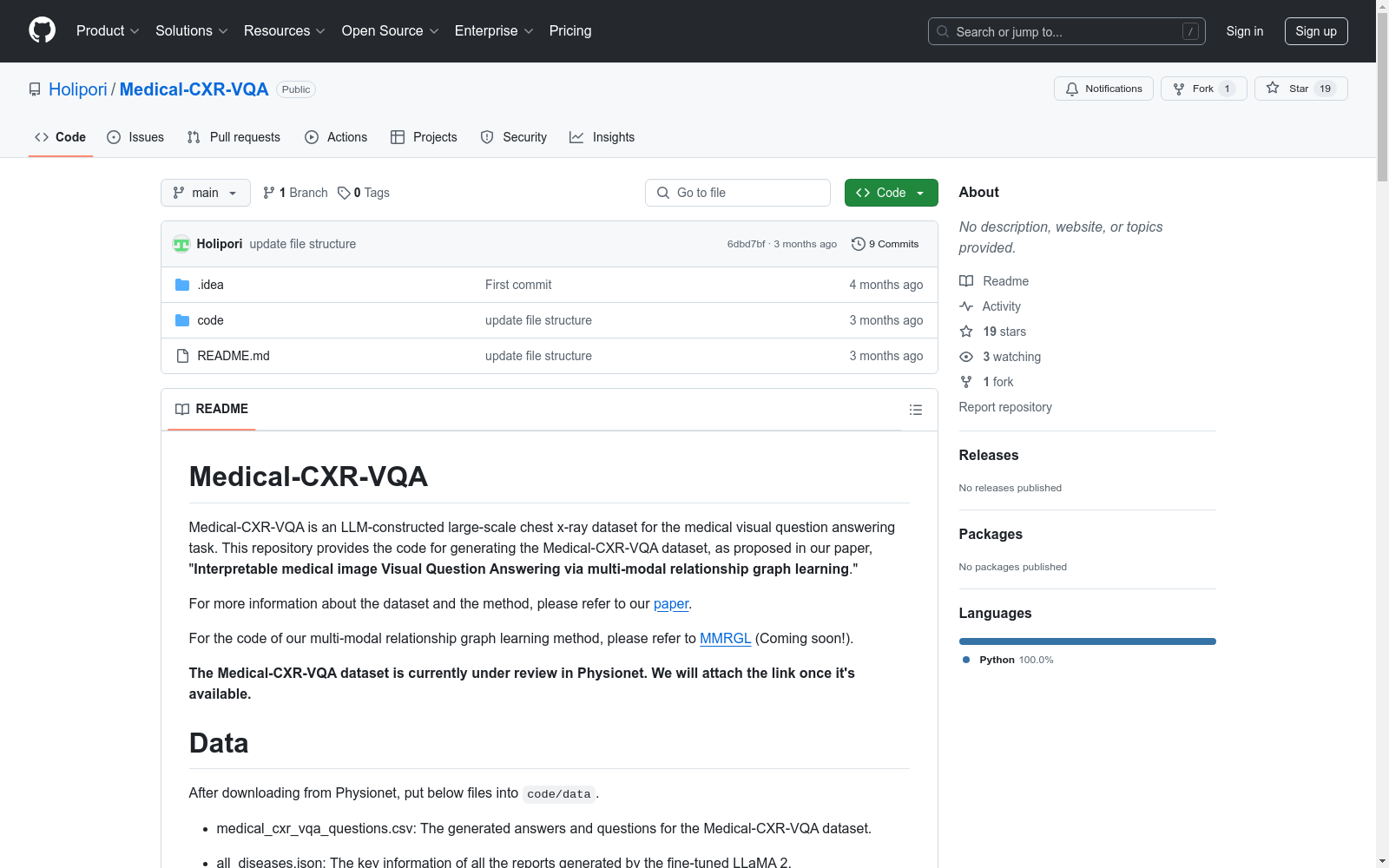The height and width of the screenshot is (868, 1389).
Task: Click the update file structure commit title
Action: coord(303,244)
